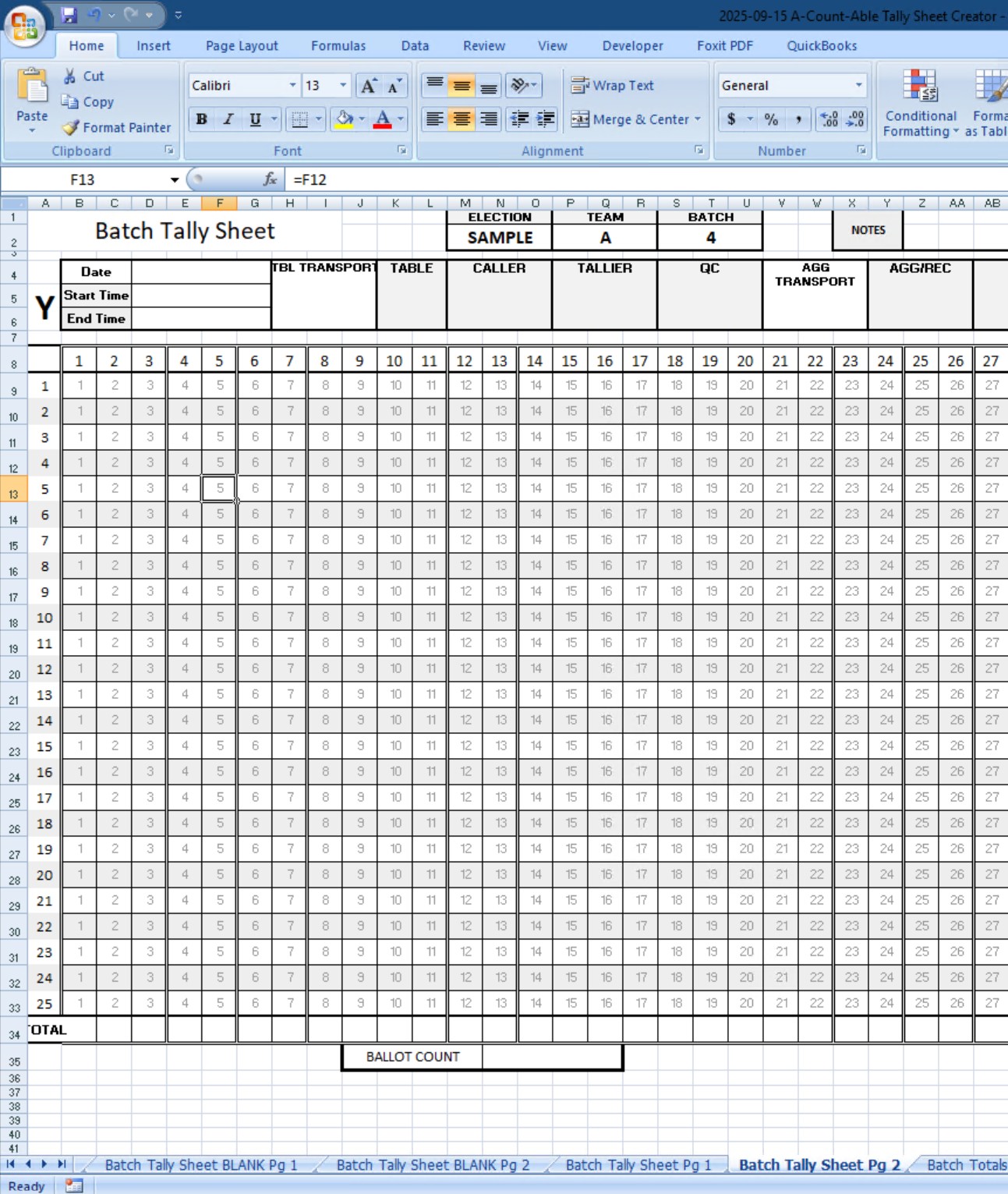
Task: Decrease Decimal places icon
Action: 855,119
